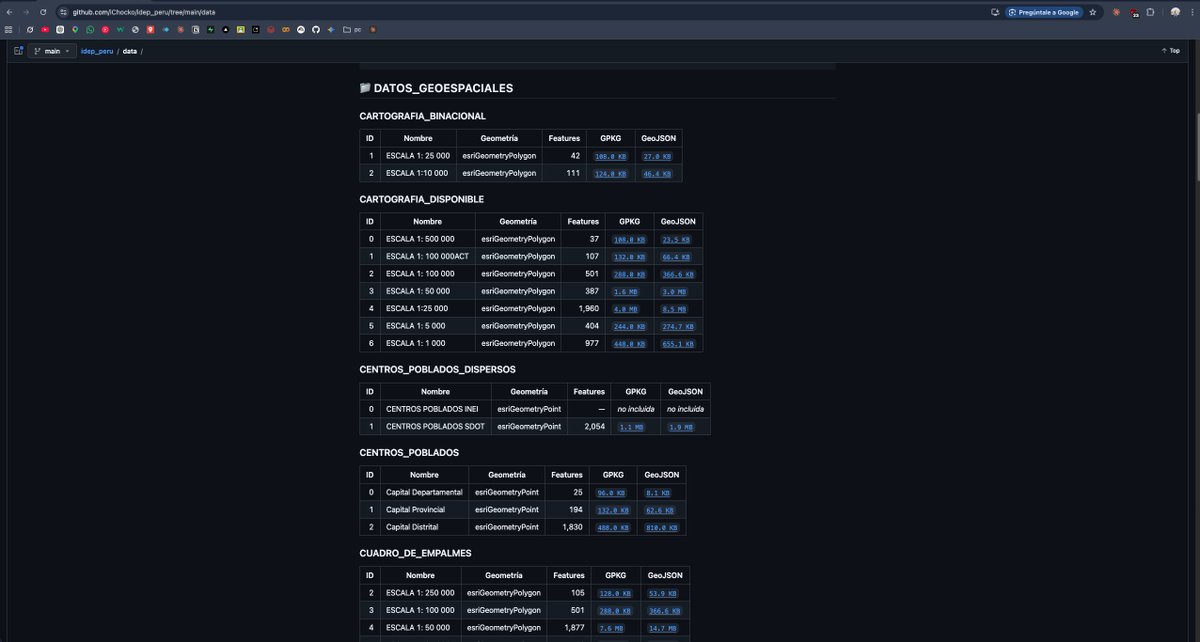This screenshot has width=1200, height=642.
Task: Click the CARTOGRAFIA_DISPONIBLE section heading
Action: (x=421, y=199)
